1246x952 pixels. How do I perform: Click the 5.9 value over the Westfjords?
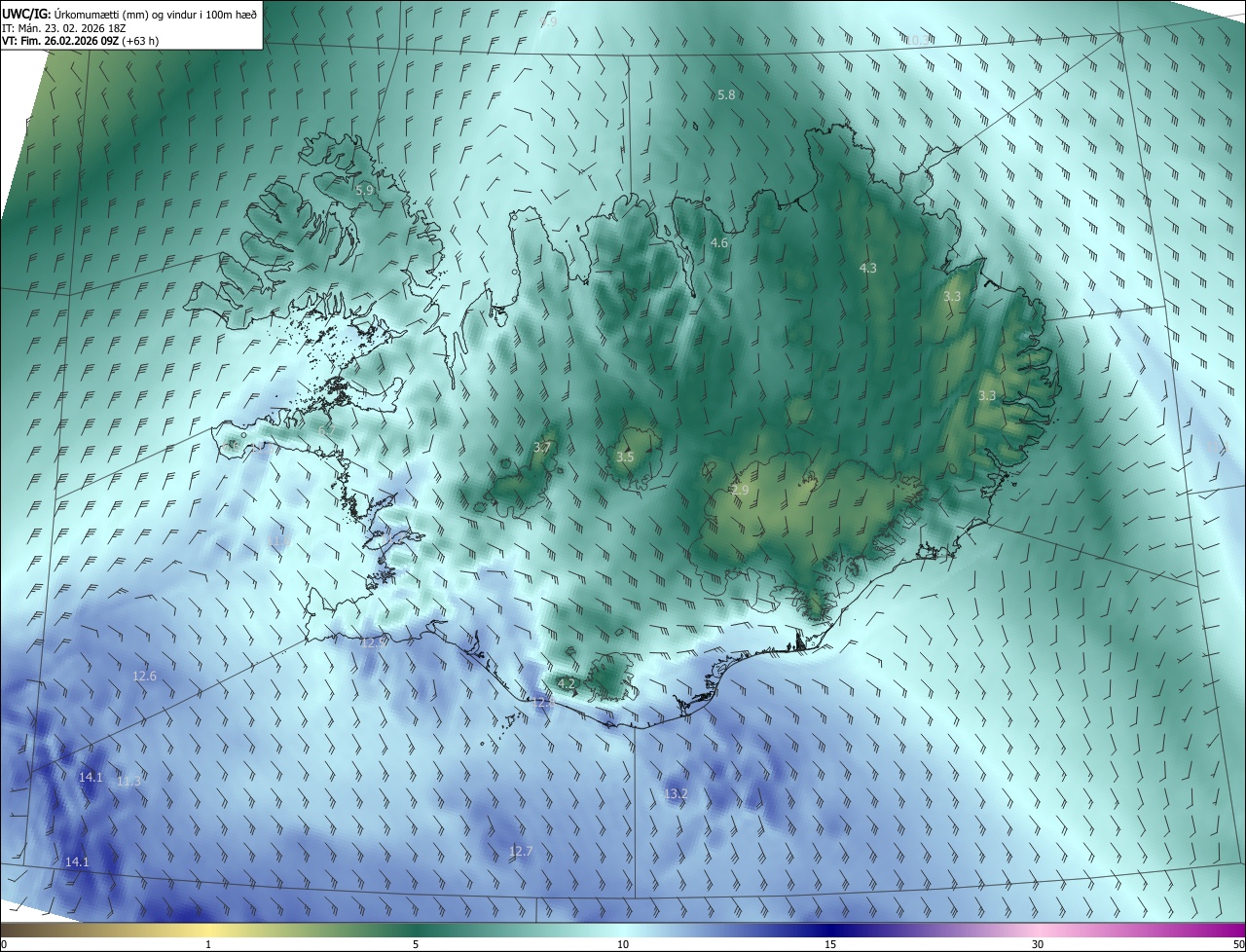coord(364,191)
